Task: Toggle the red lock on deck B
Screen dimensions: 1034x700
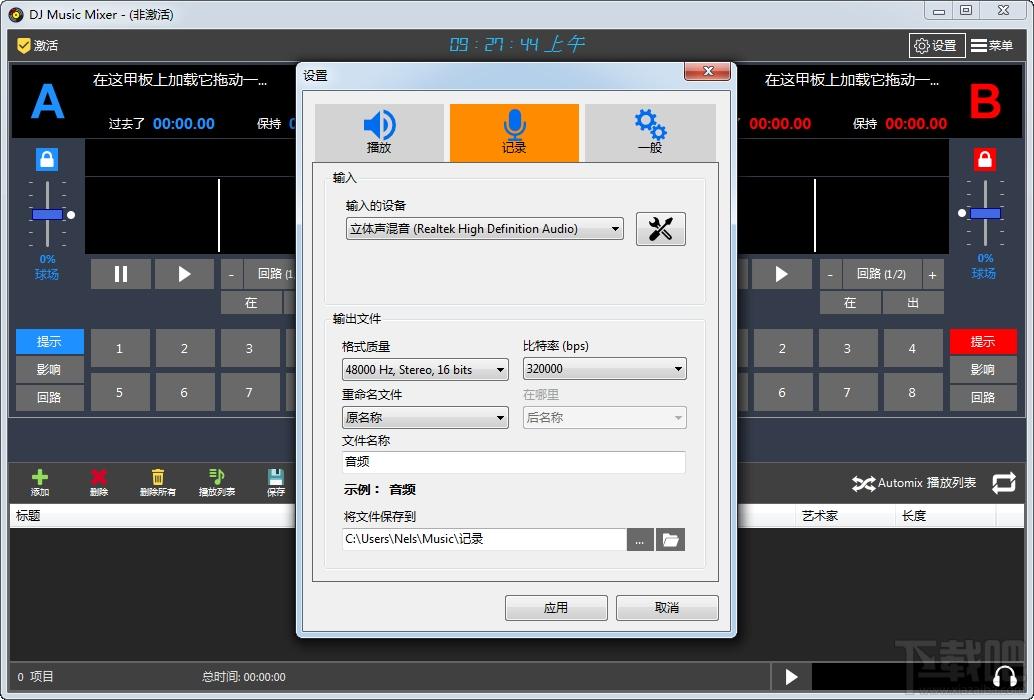Action: [985, 159]
